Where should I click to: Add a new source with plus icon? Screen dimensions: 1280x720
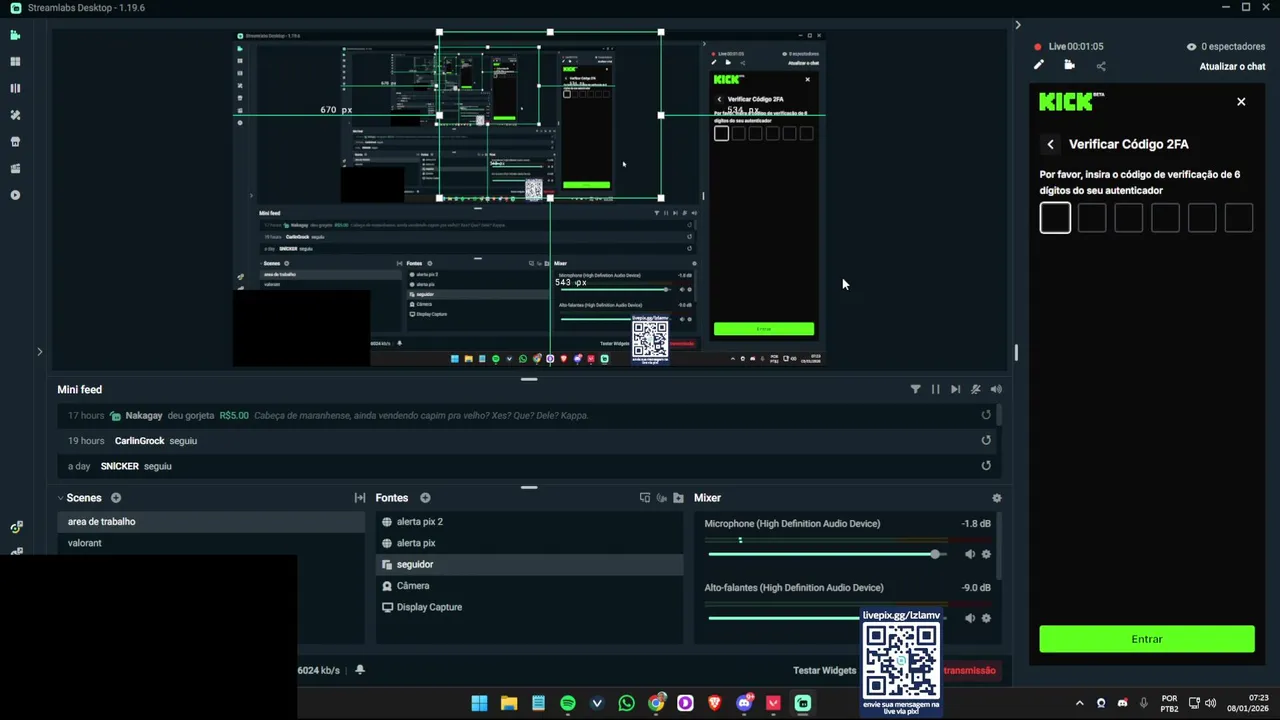pos(425,498)
